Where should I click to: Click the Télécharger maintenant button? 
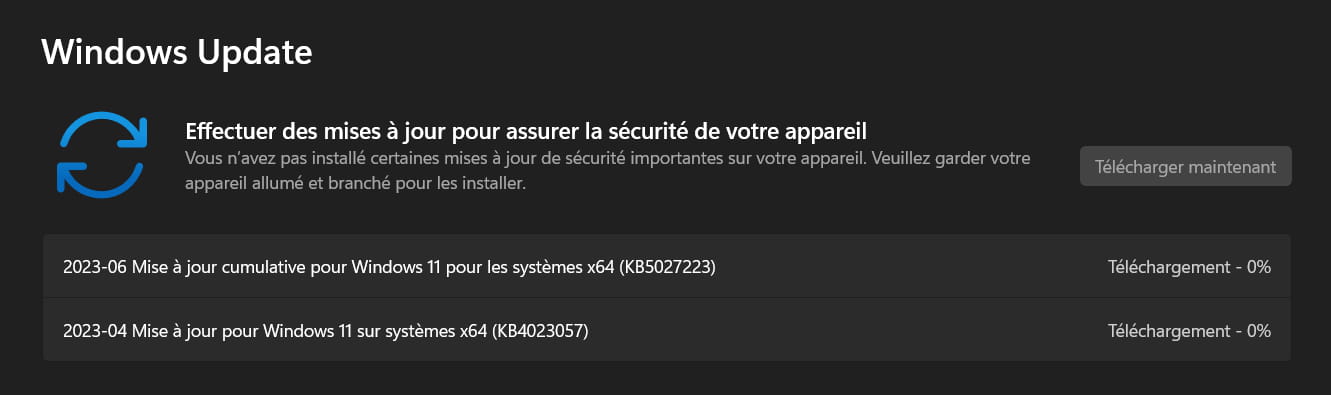pos(1185,167)
